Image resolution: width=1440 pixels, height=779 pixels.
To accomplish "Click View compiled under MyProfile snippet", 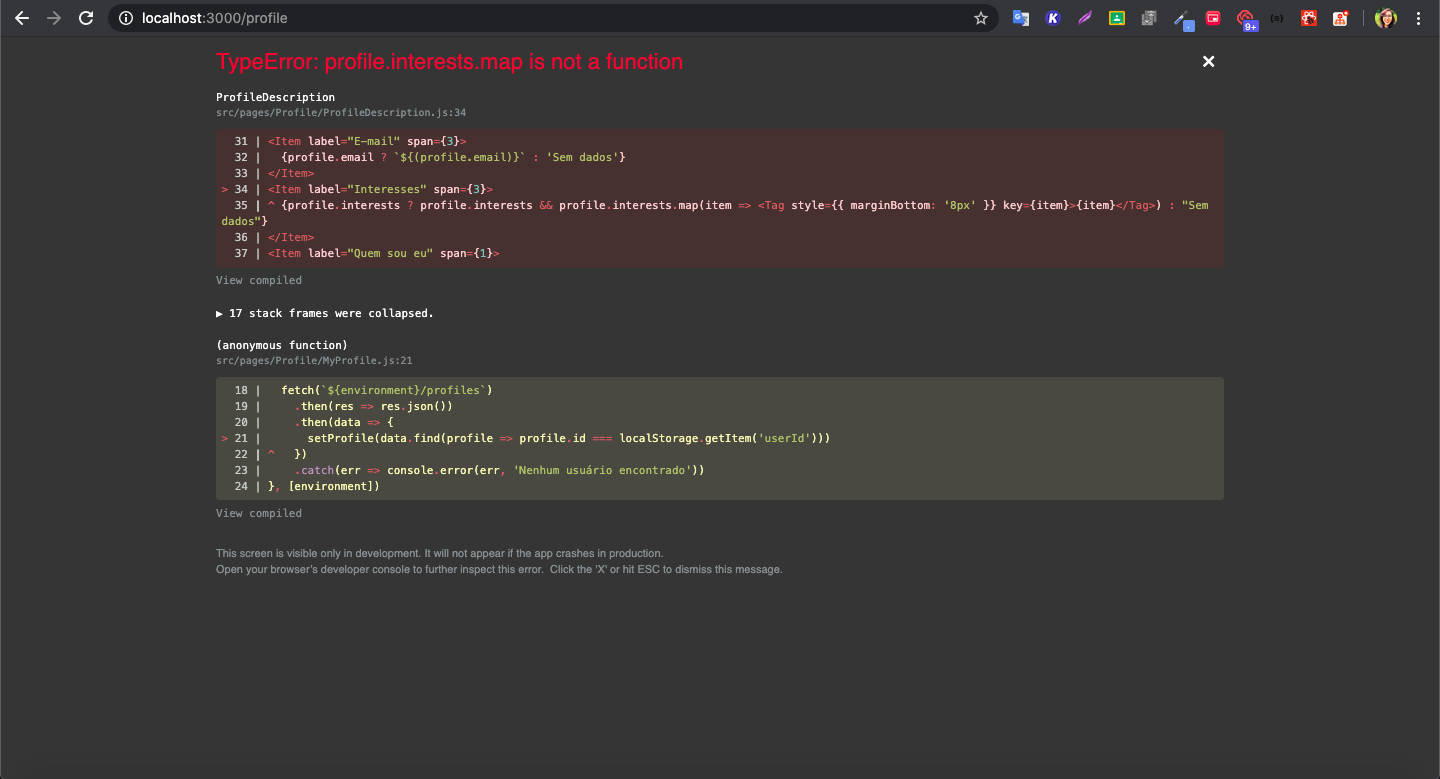I will [x=258, y=512].
